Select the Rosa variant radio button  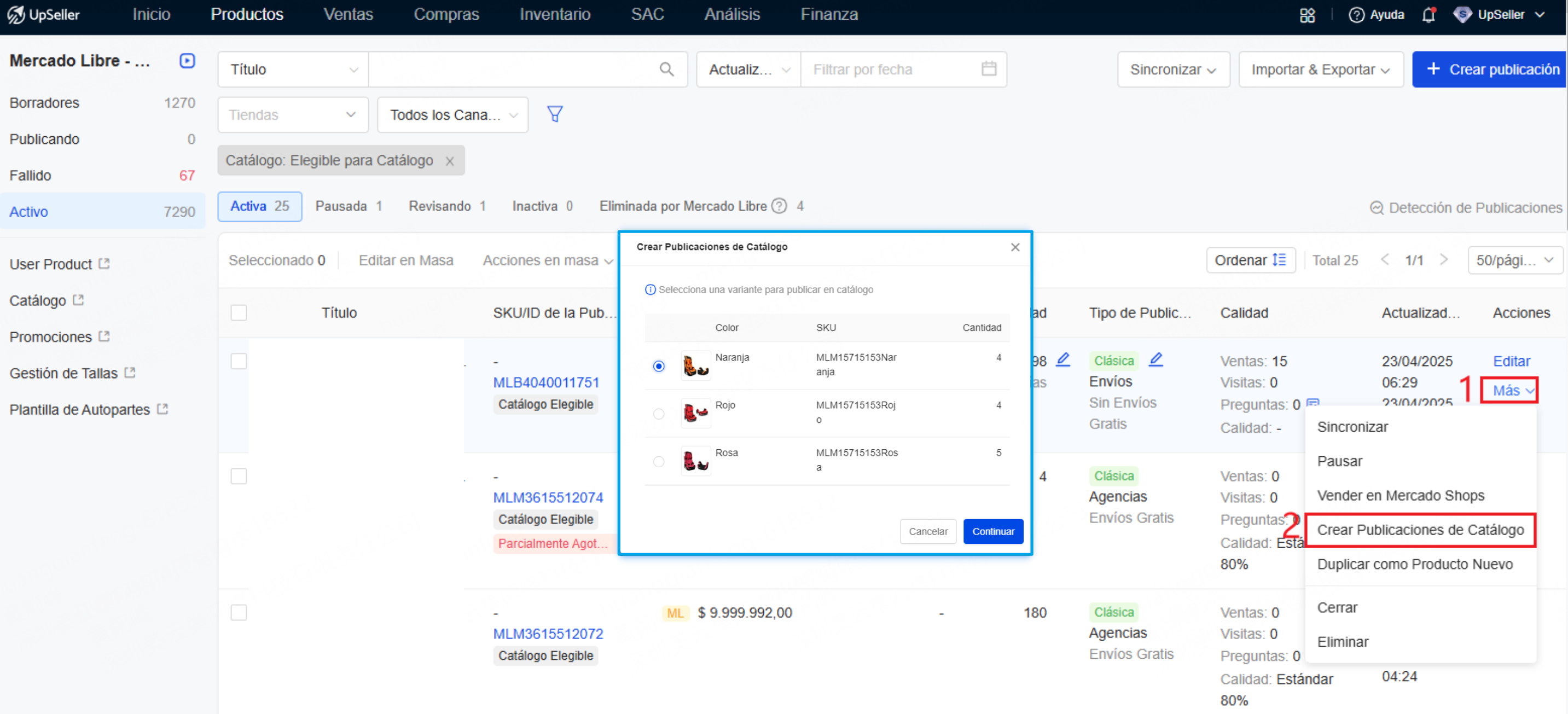pyautogui.click(x=659, y=461)
